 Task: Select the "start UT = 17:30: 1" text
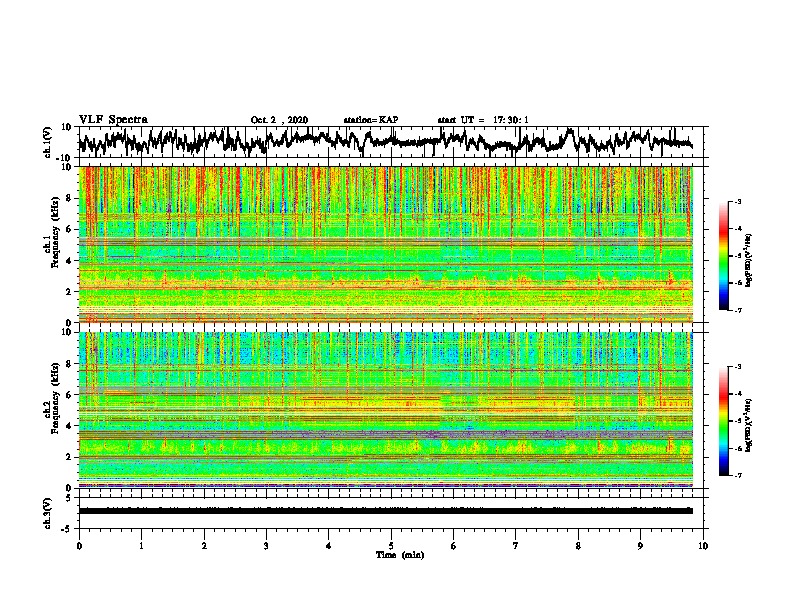pyautogui.click(x=483, y=120)
